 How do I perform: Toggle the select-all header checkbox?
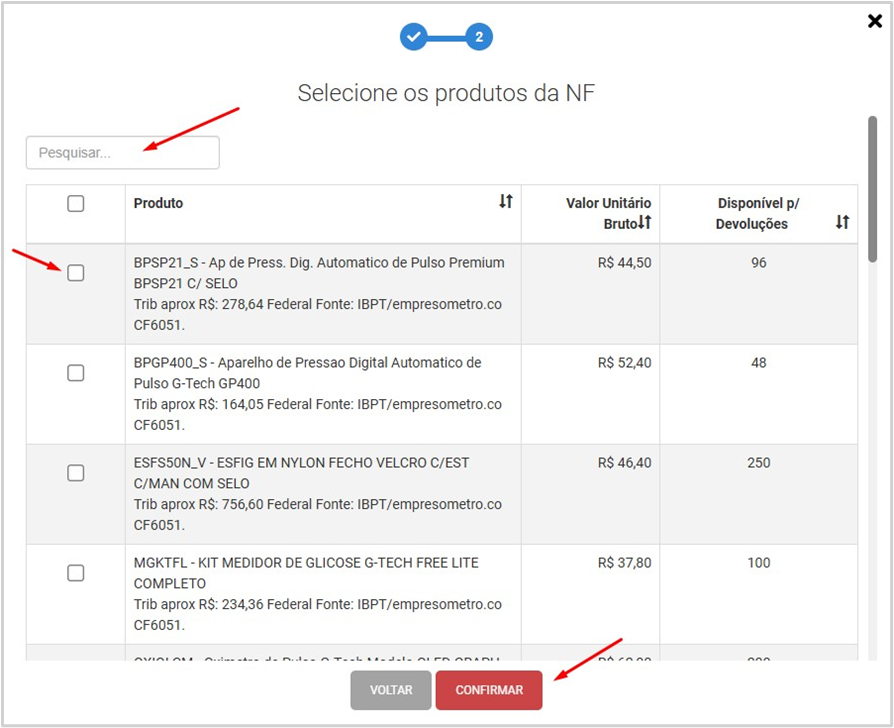tap(76, 204)
